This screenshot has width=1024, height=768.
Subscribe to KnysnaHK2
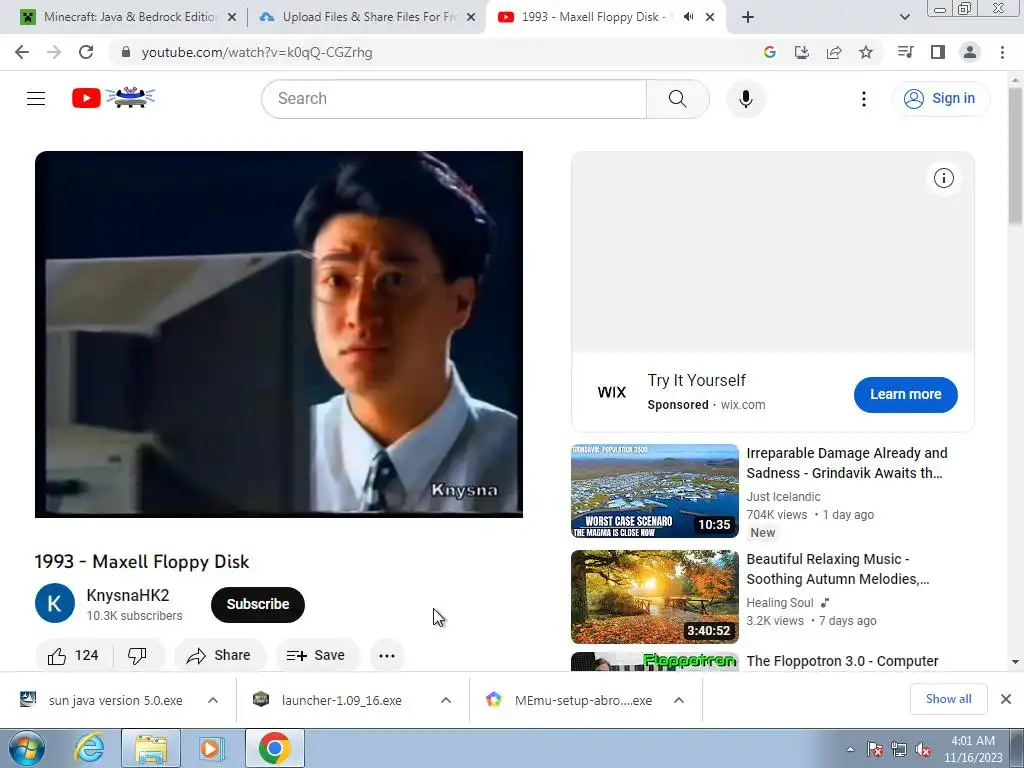[258, 605]
